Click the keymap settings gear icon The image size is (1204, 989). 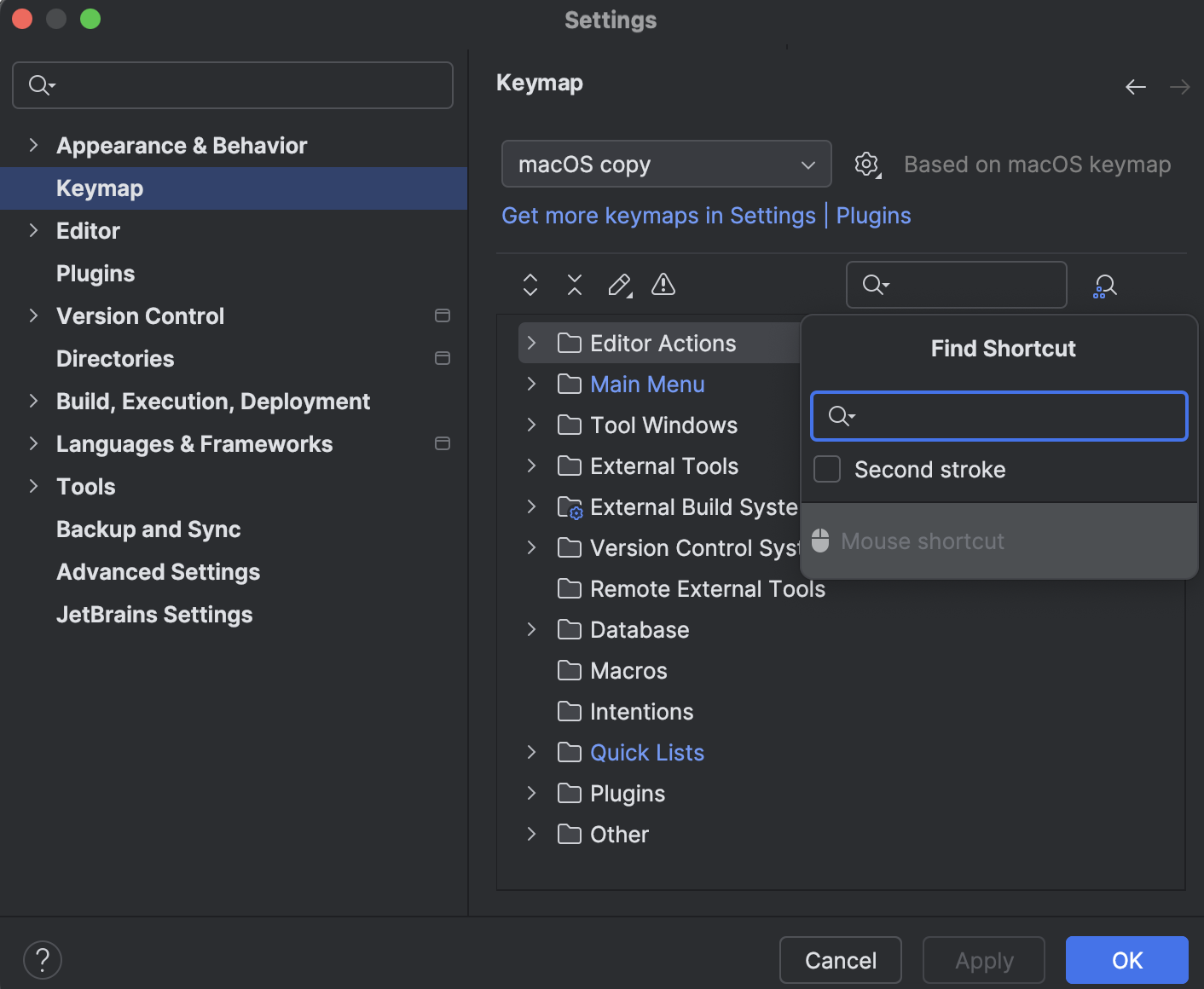pyautogui.click(x=866, y=164)
